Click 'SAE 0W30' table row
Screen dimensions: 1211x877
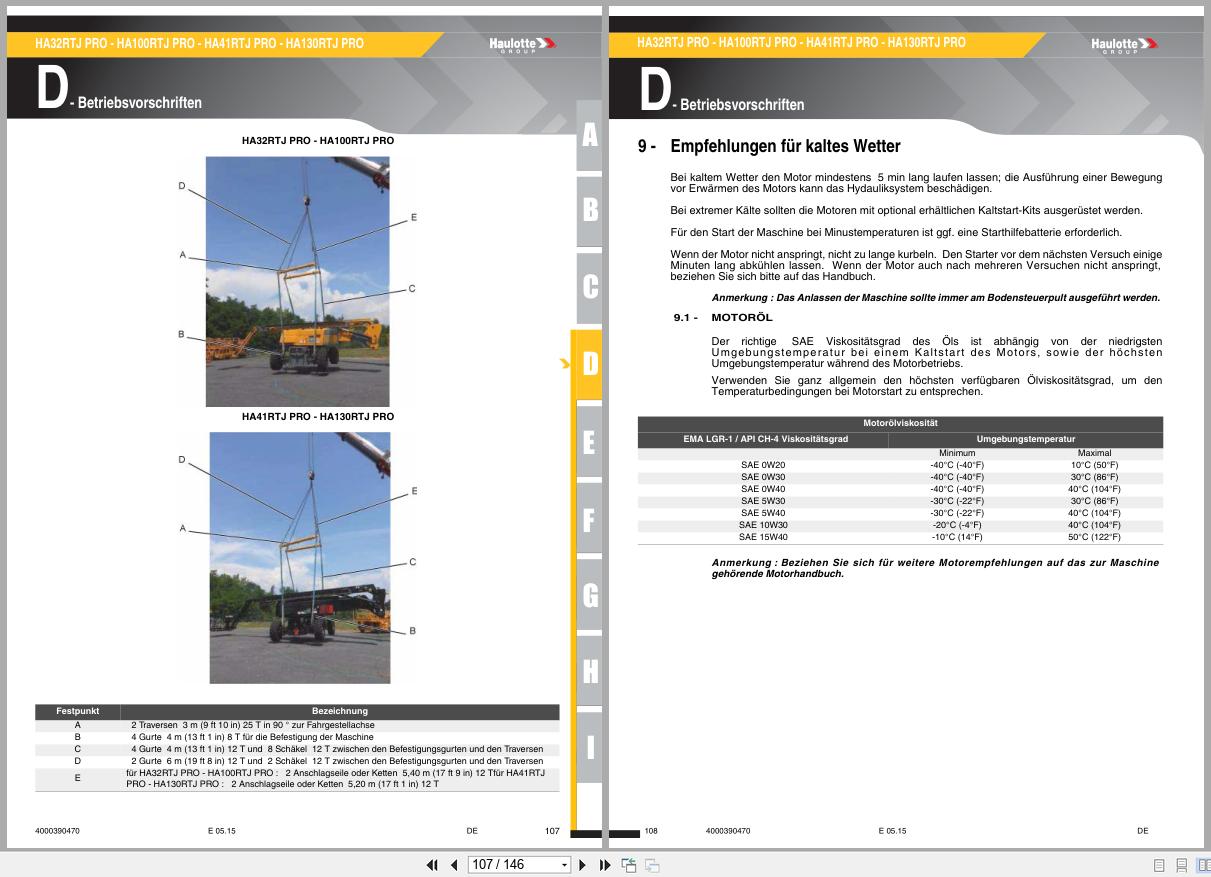click(x=900, y=477)
